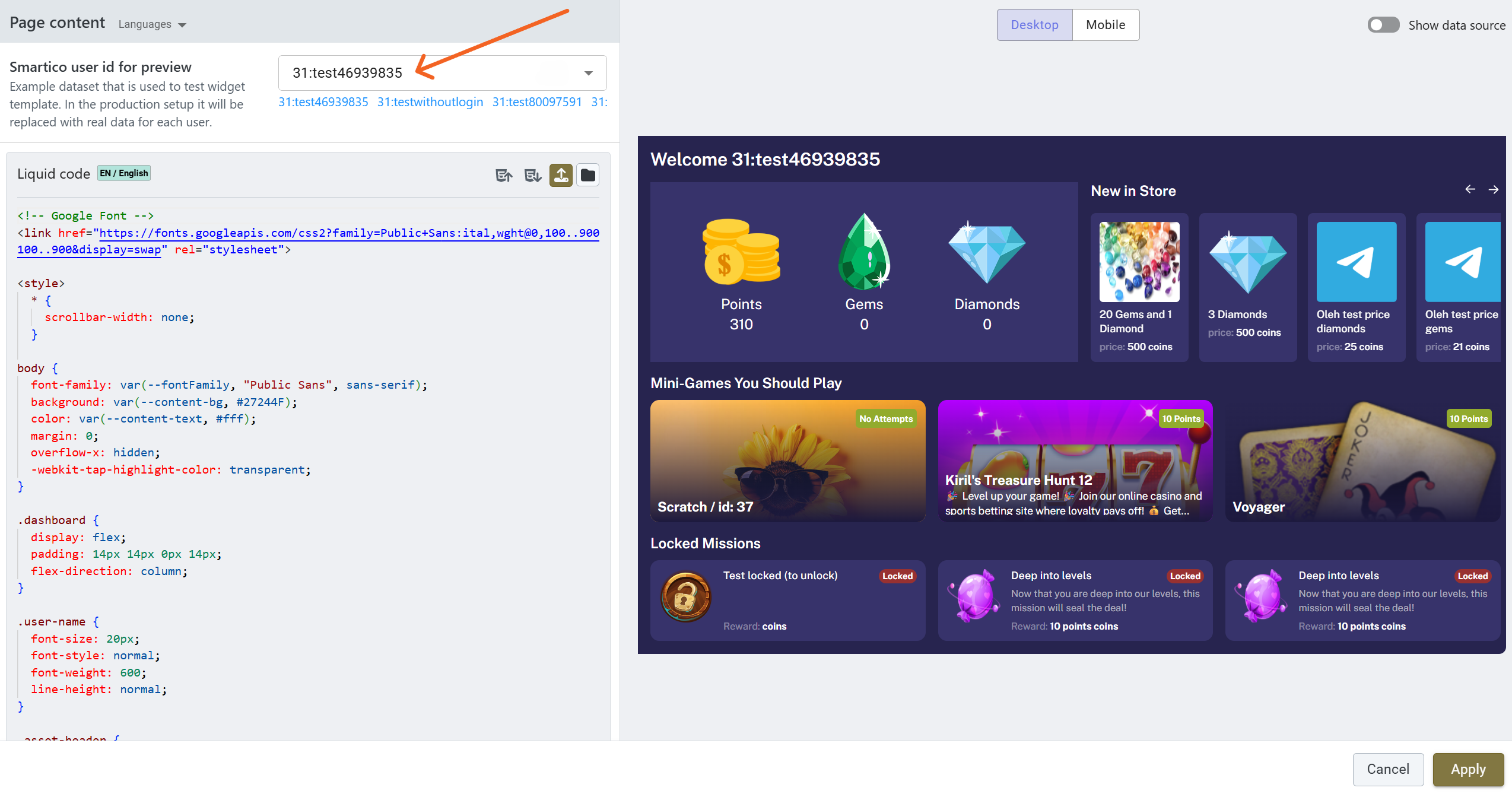Click the HTML export (up arrow) icon

click(504, 175)
